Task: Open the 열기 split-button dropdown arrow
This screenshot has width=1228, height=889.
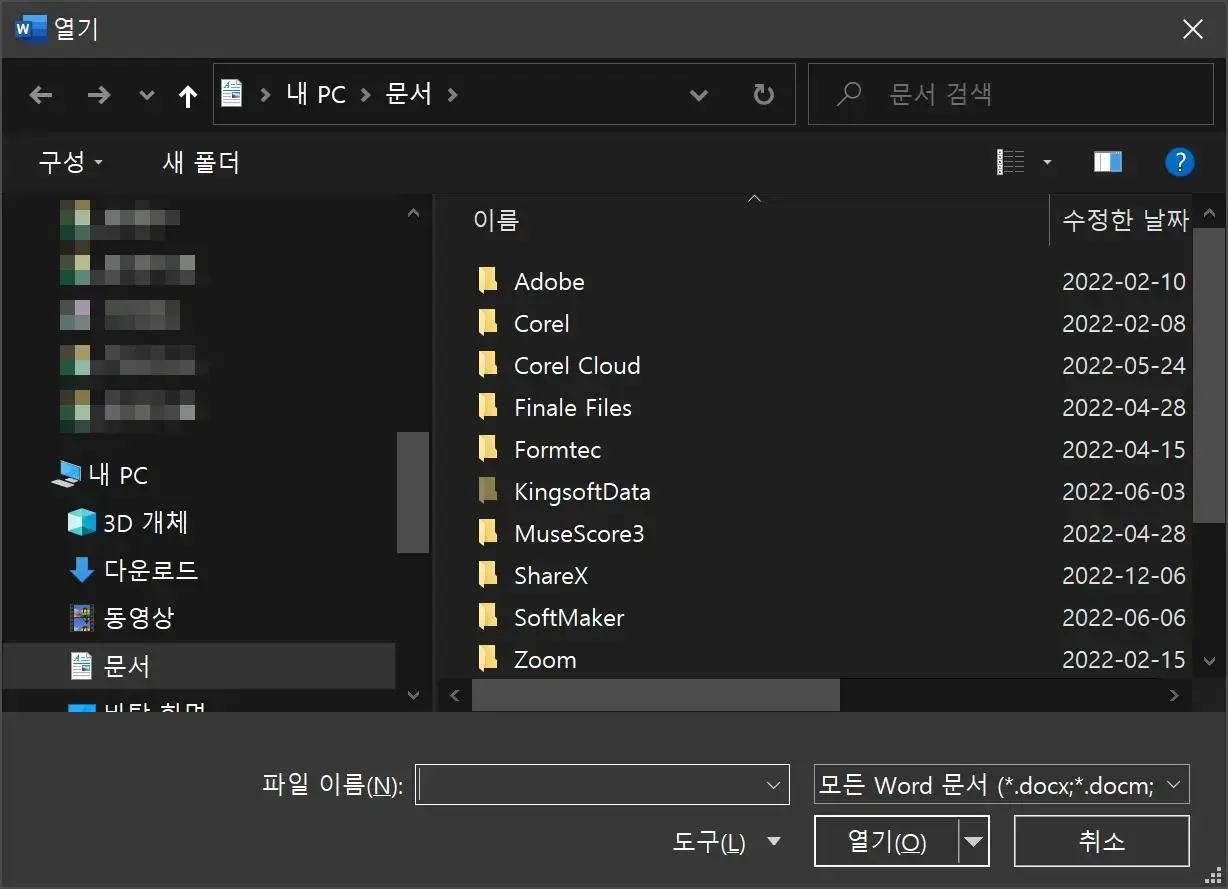Action: point(974,841)
